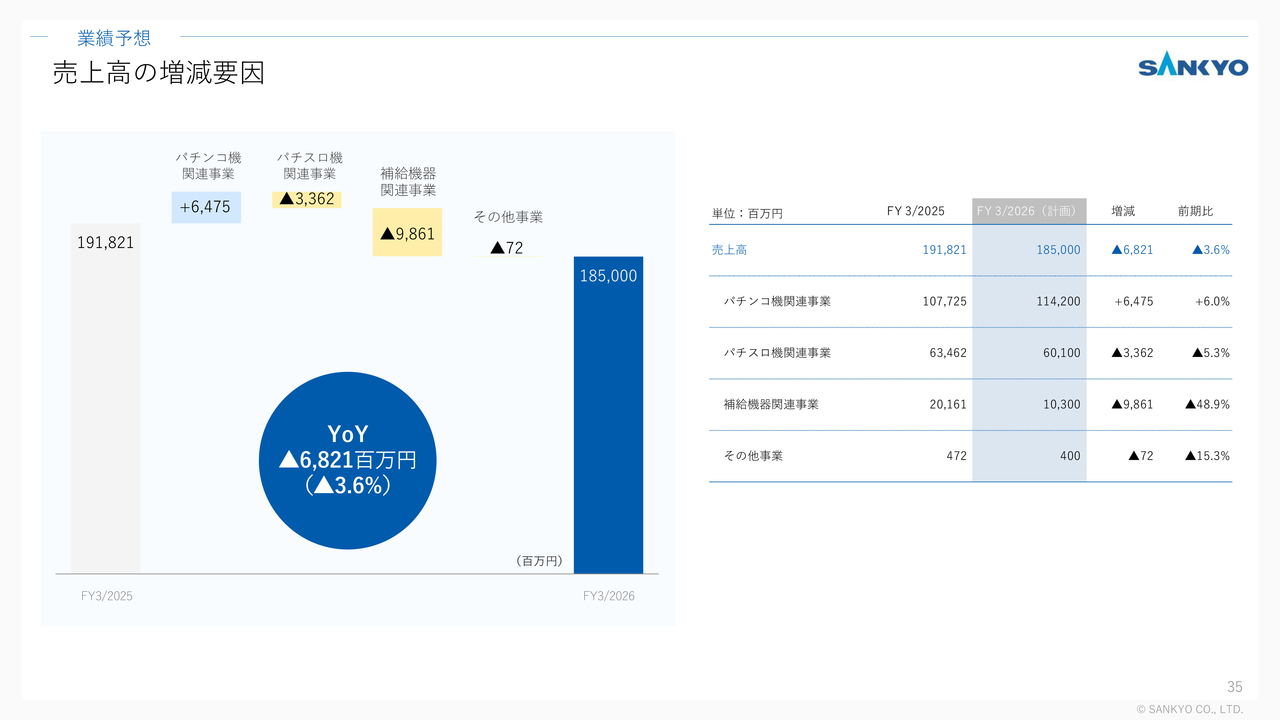Click the 補給機器 関連事業 chart label

point(408,182)
